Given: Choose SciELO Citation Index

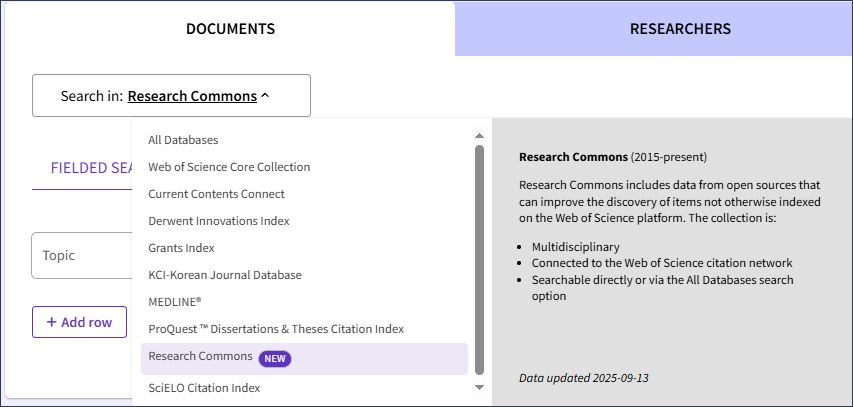Looking at the screenshot, I should tap(204, 388).
